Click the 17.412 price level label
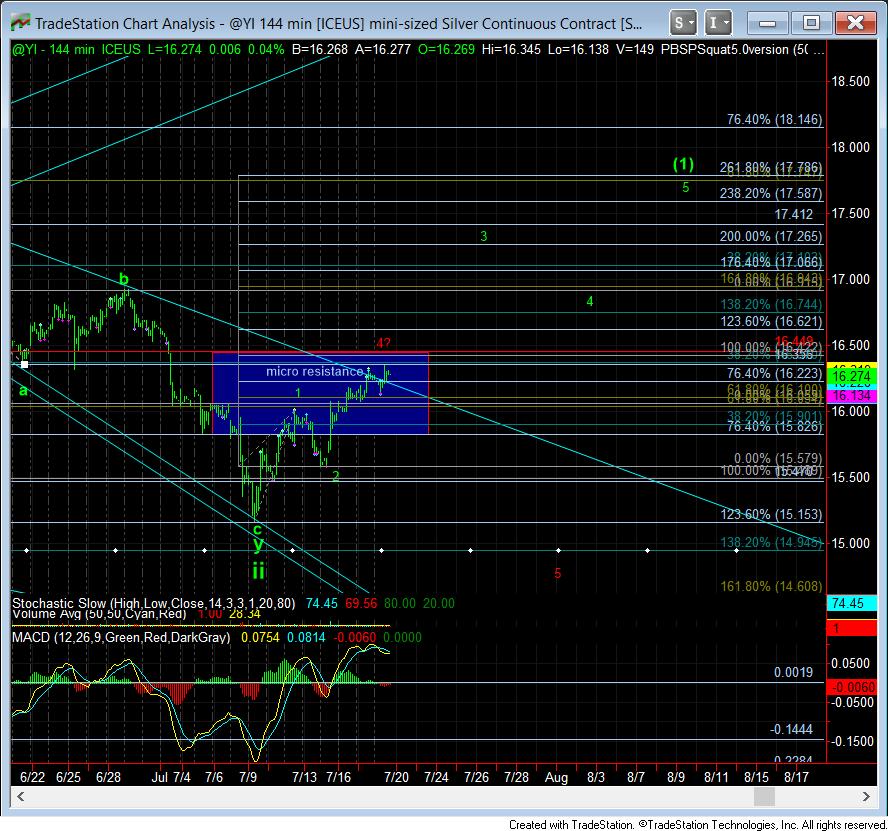Screen dimensions: 888x831 pos(793,214)
